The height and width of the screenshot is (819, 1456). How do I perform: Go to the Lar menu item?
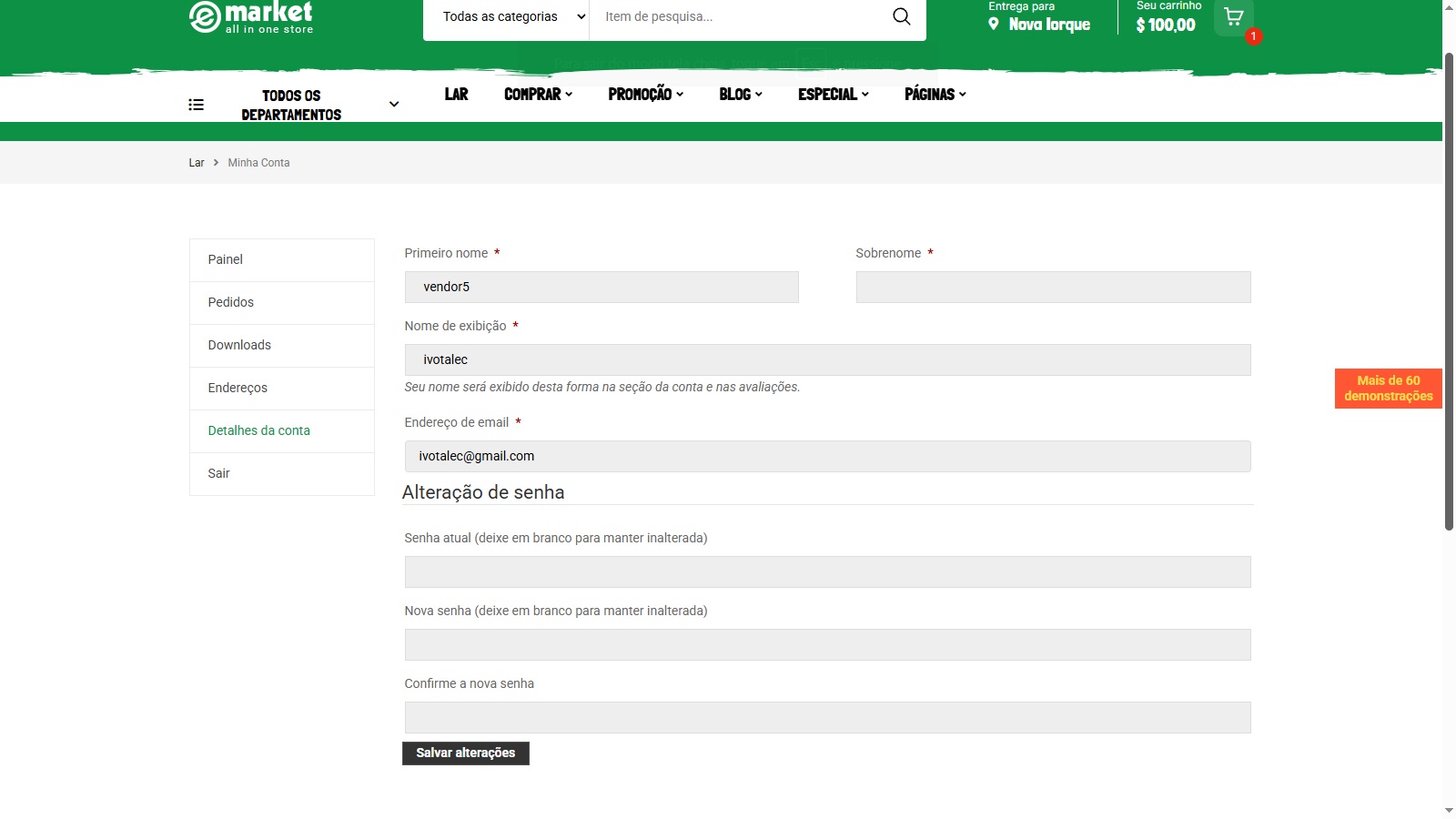click(456, 95)
